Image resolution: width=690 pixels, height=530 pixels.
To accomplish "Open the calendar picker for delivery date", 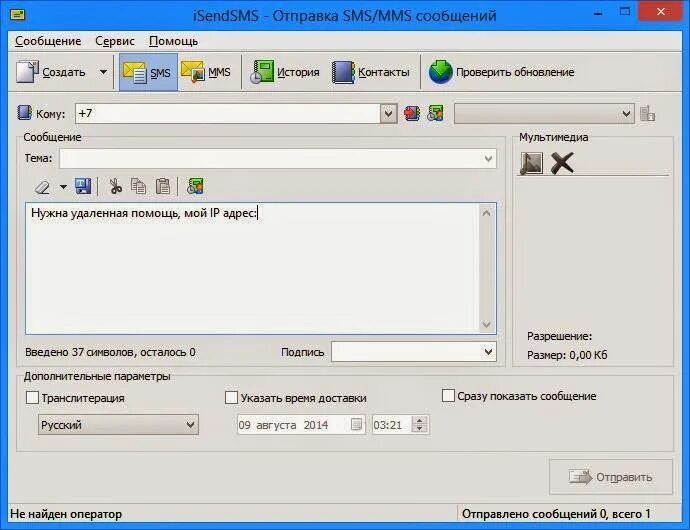I will coord(356,425).
